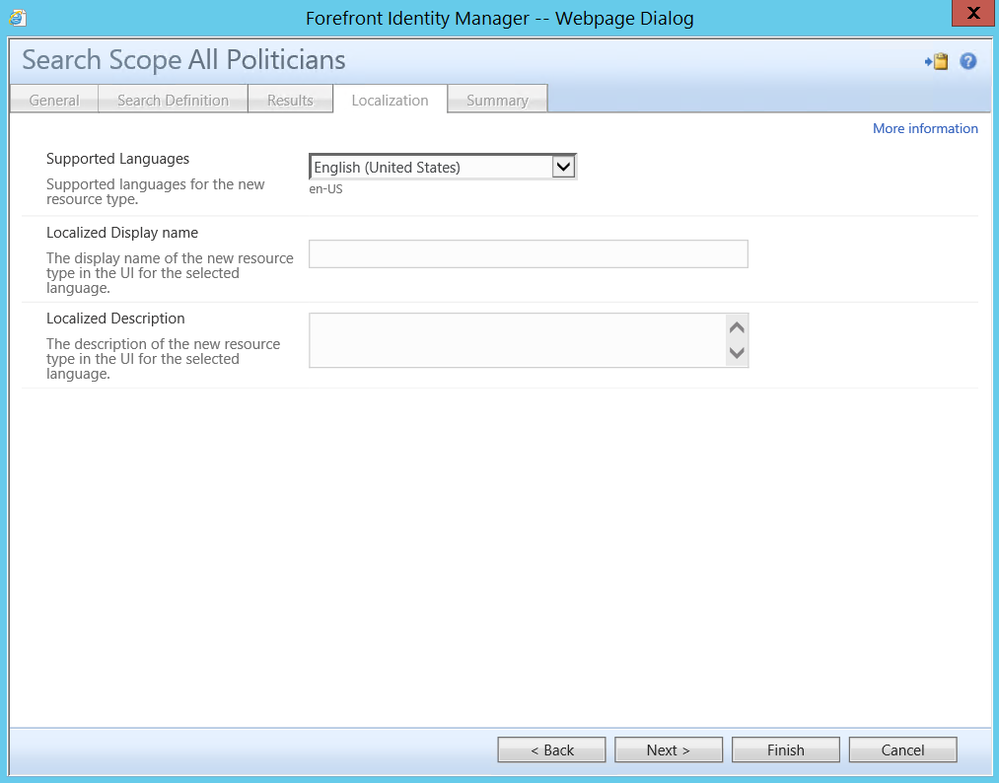
Task: Open the More information link
Action: pos(925,129)
